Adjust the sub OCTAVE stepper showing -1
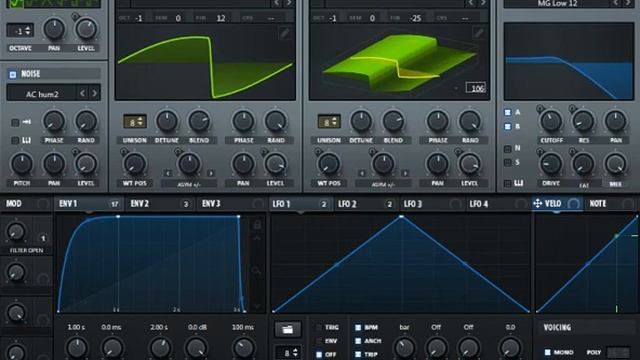 pos(20,31)
